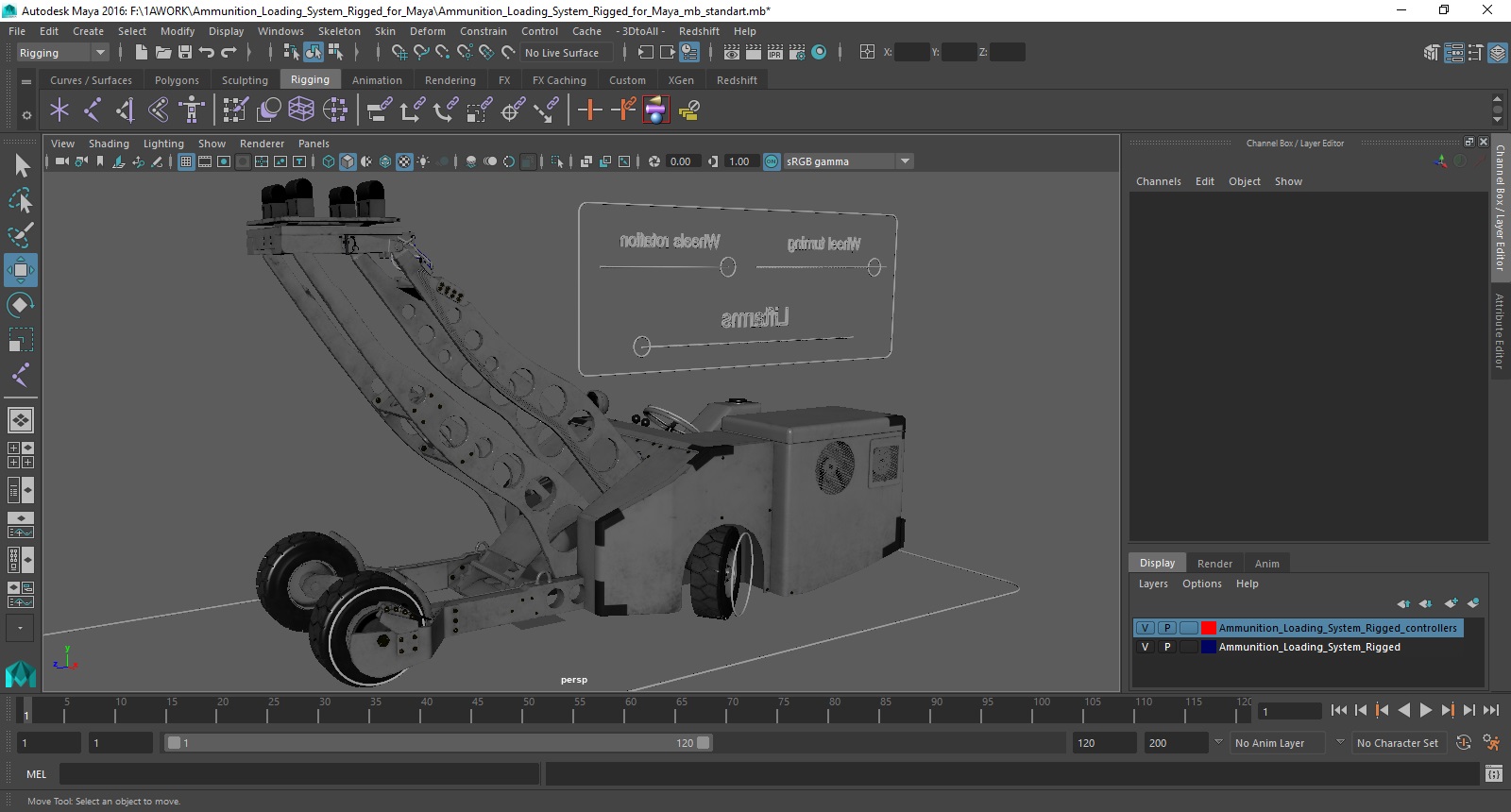Choose the Paint Selection tool
The height and width of the screenshot is (812, 1511).
(x=21, y=234)
